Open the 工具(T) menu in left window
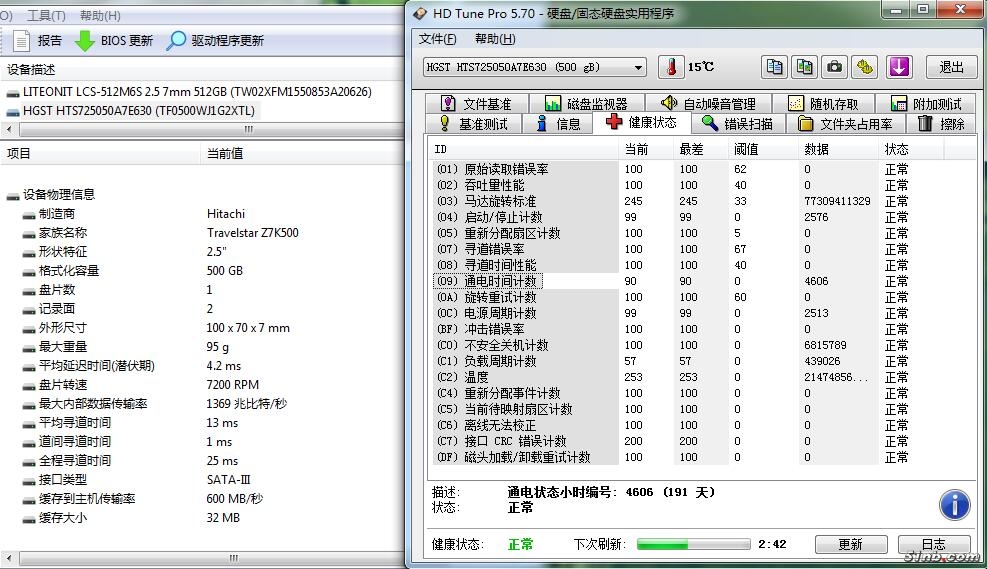Screen dimensions: 987x569 pos(46,16)
